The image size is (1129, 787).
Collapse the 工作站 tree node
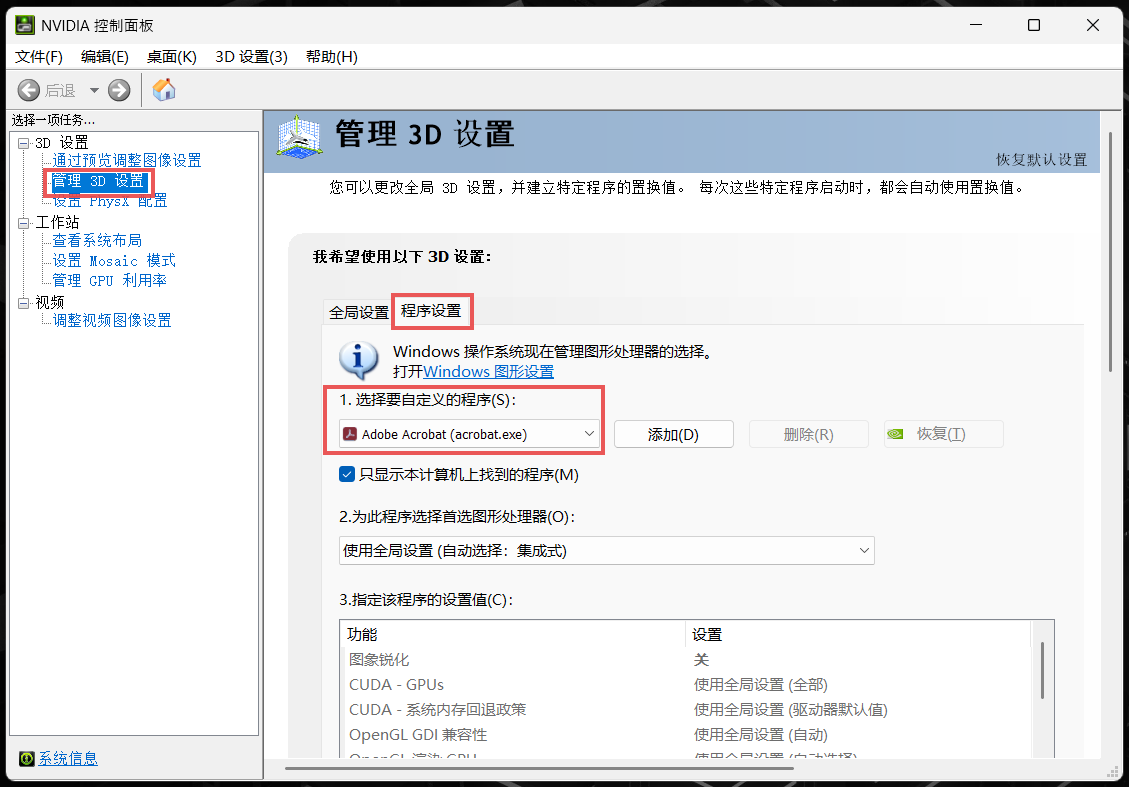[x=24, y=223]
